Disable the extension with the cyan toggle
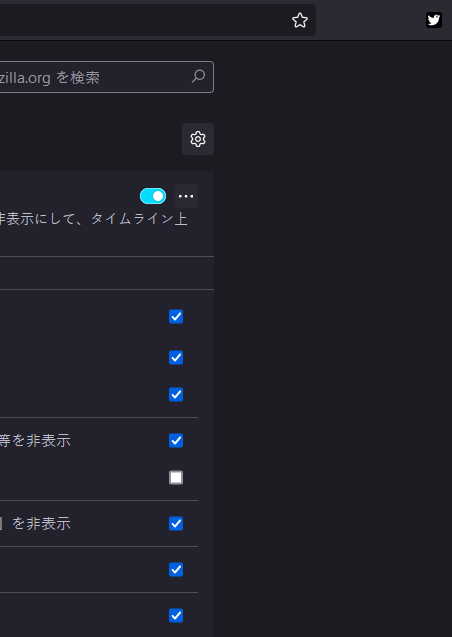 [x=153, y=196]
